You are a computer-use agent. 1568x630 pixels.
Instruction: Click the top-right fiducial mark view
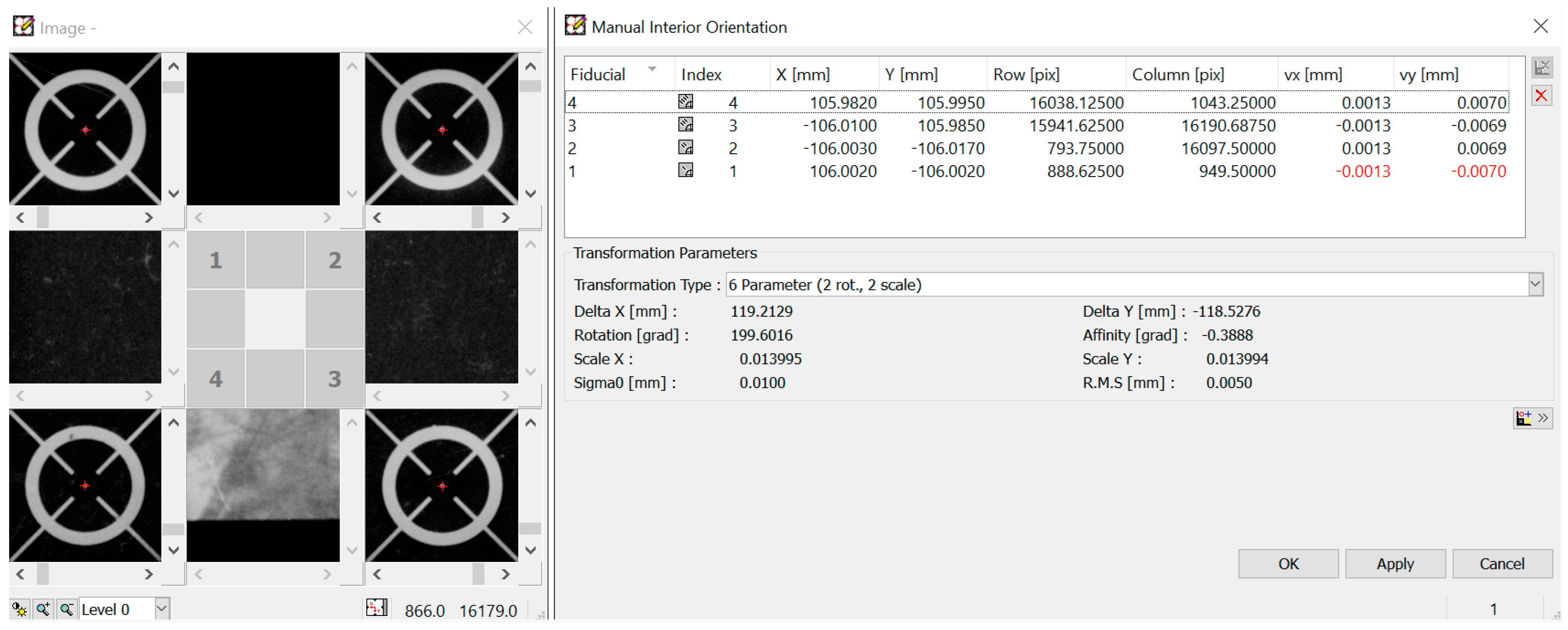[442, 129]
